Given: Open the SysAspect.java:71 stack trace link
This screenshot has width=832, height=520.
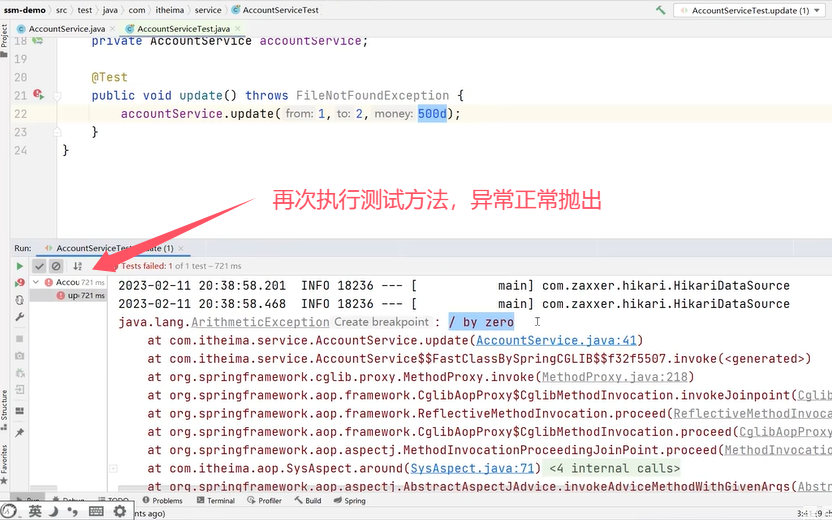Looking at the screenshot, I should pyautogui.click(x=472, y=469).
